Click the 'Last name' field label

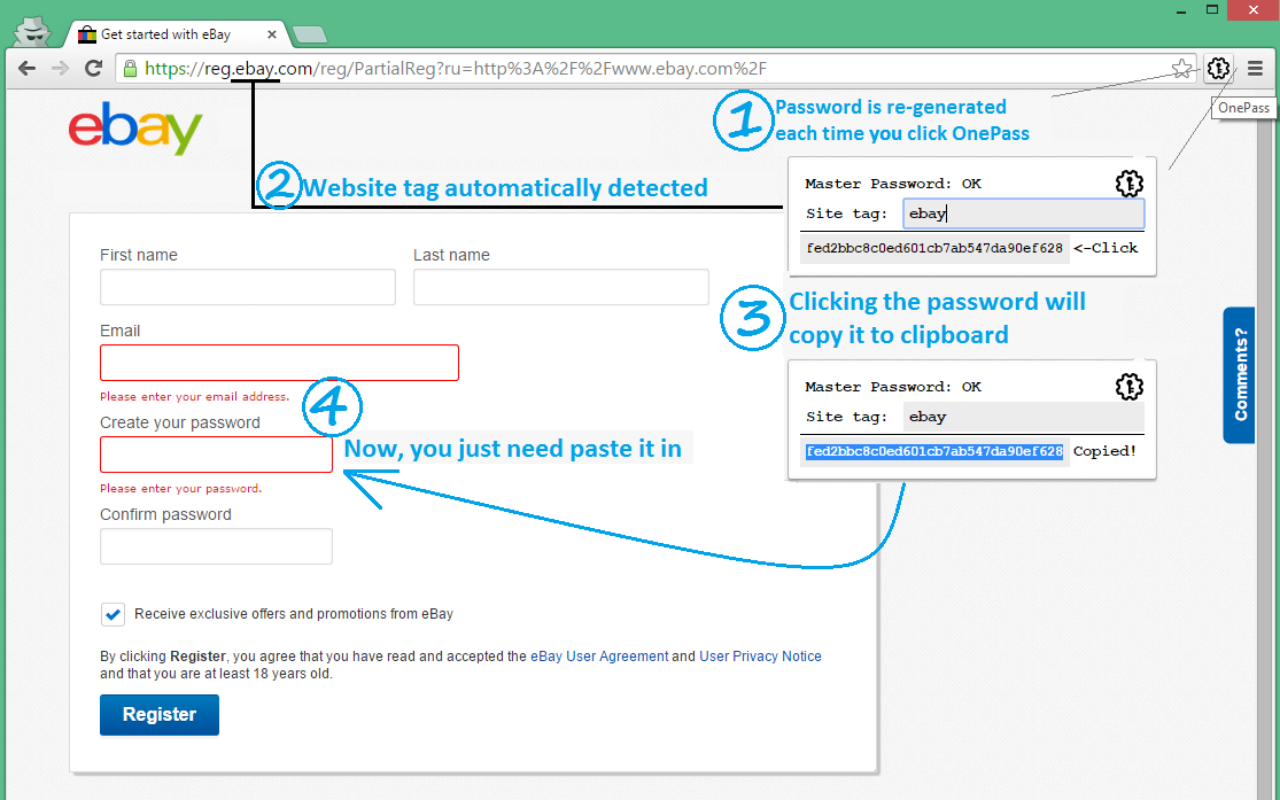(451, 255)
